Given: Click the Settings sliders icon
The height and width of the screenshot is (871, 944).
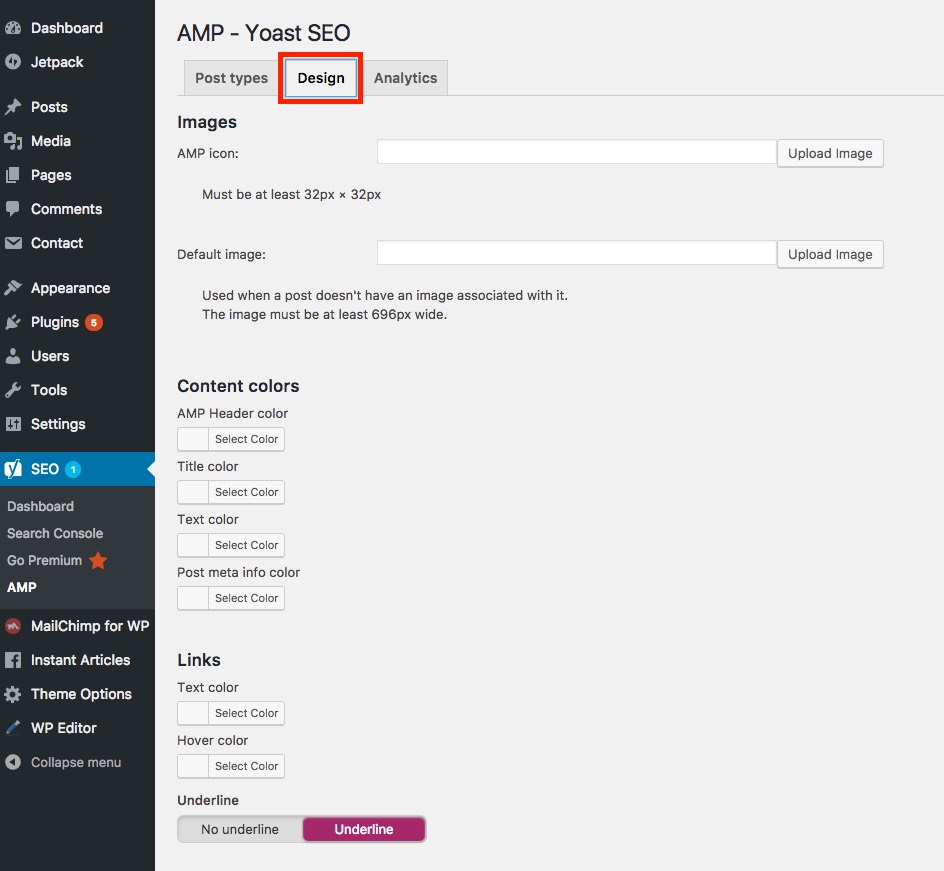Looking at the screenshot, I should (13, 424).
